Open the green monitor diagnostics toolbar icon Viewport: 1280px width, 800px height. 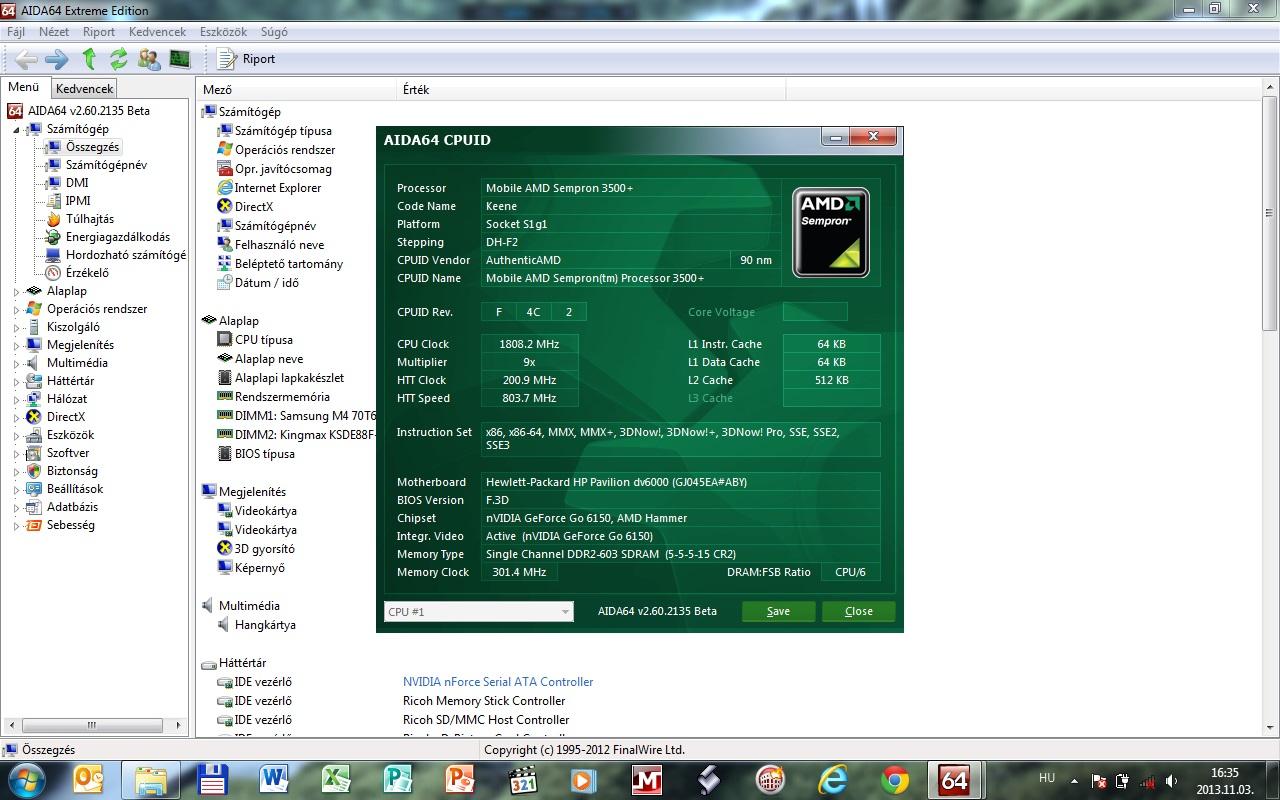coord(180,59)
